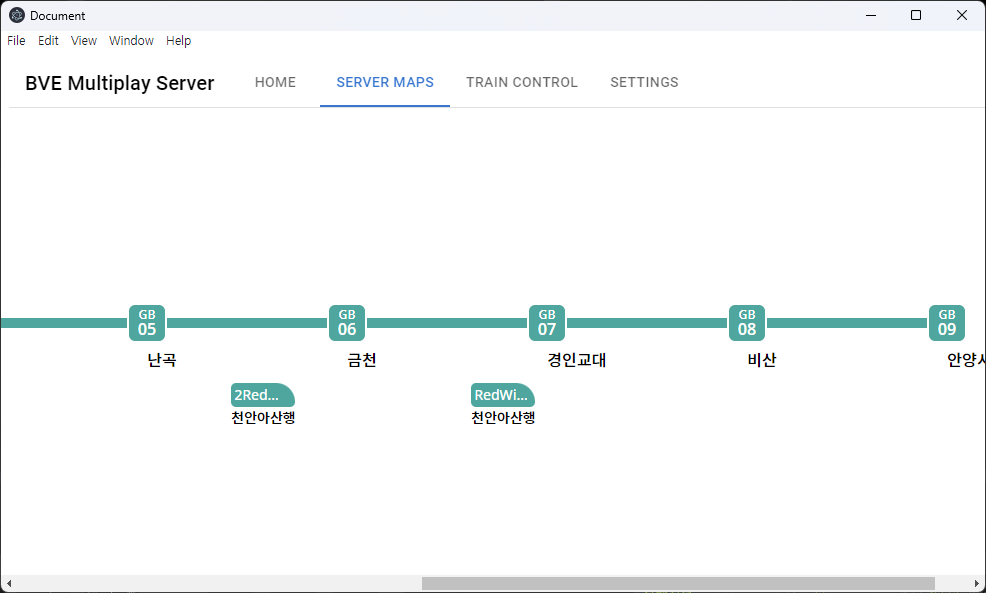The height and width of the screenshot is (593, 986).
Task: Click the 난곡 station name
Action: (162, 360)
